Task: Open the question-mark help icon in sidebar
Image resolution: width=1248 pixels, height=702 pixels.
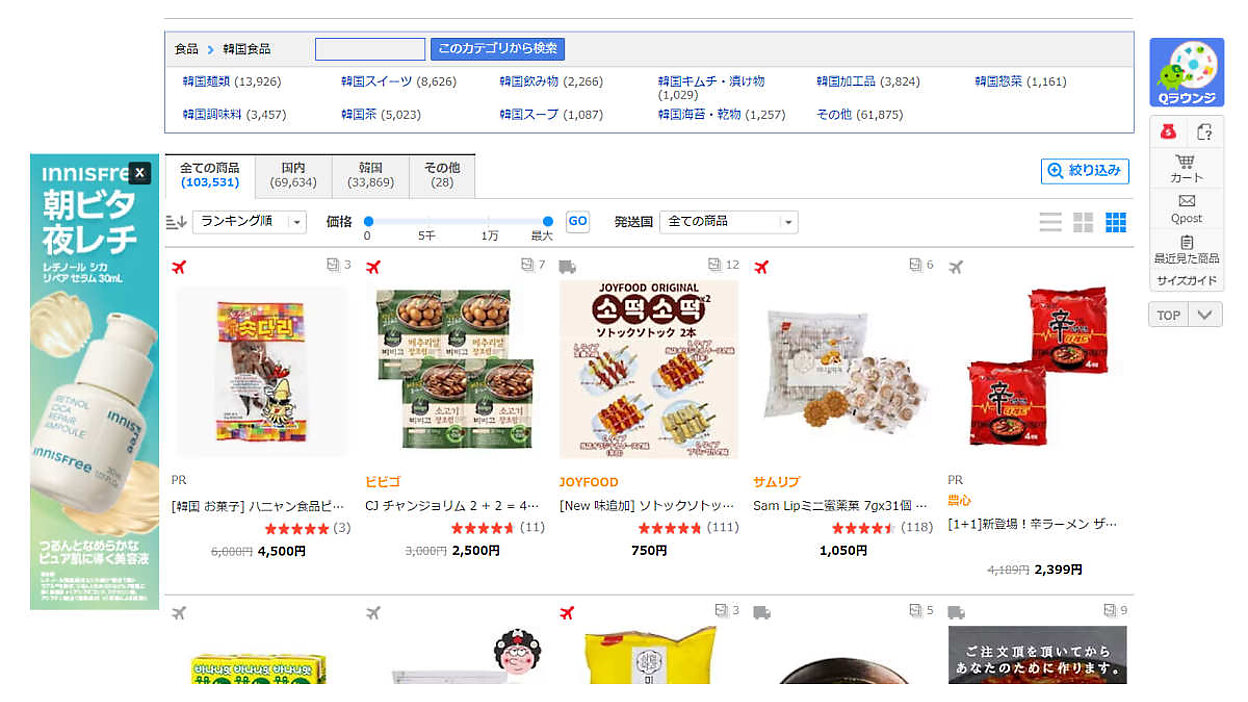Action: click(x=1205, y=132)
